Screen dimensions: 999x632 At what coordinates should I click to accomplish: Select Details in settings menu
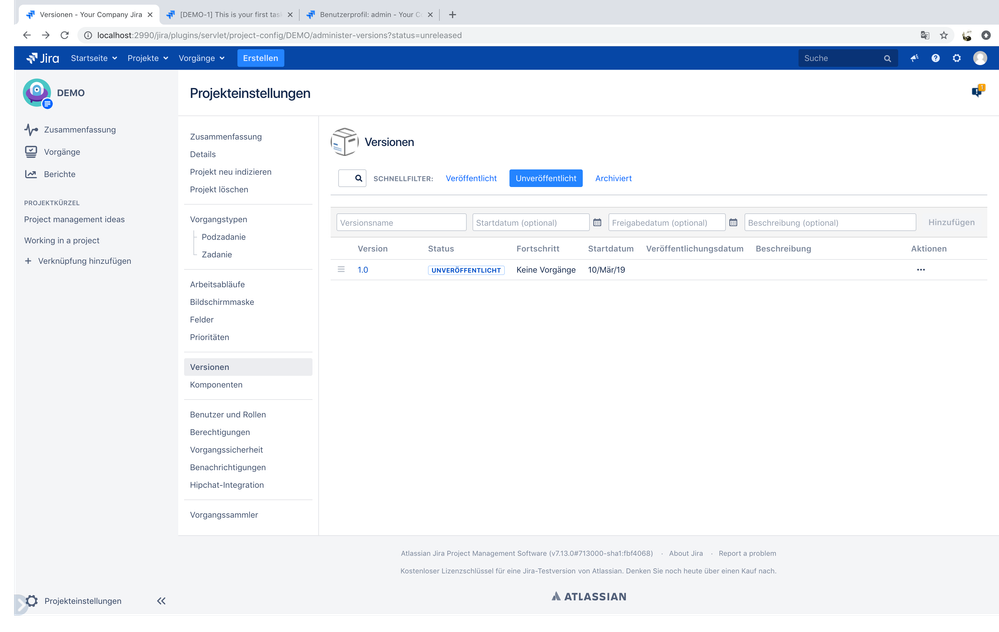pyautogui.click(x=203, y=154)
